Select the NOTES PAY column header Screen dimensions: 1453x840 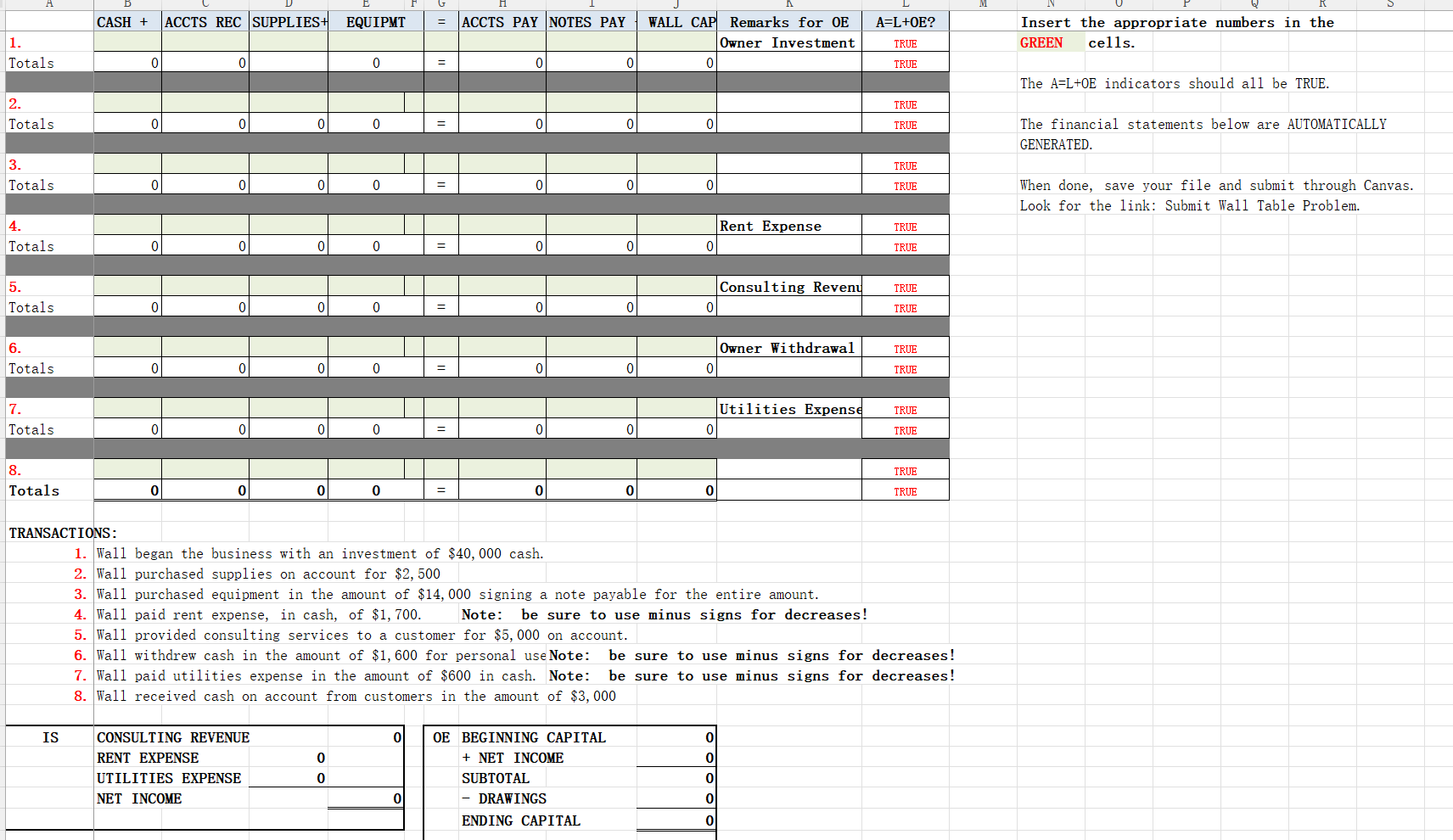[x=589, y=22]
